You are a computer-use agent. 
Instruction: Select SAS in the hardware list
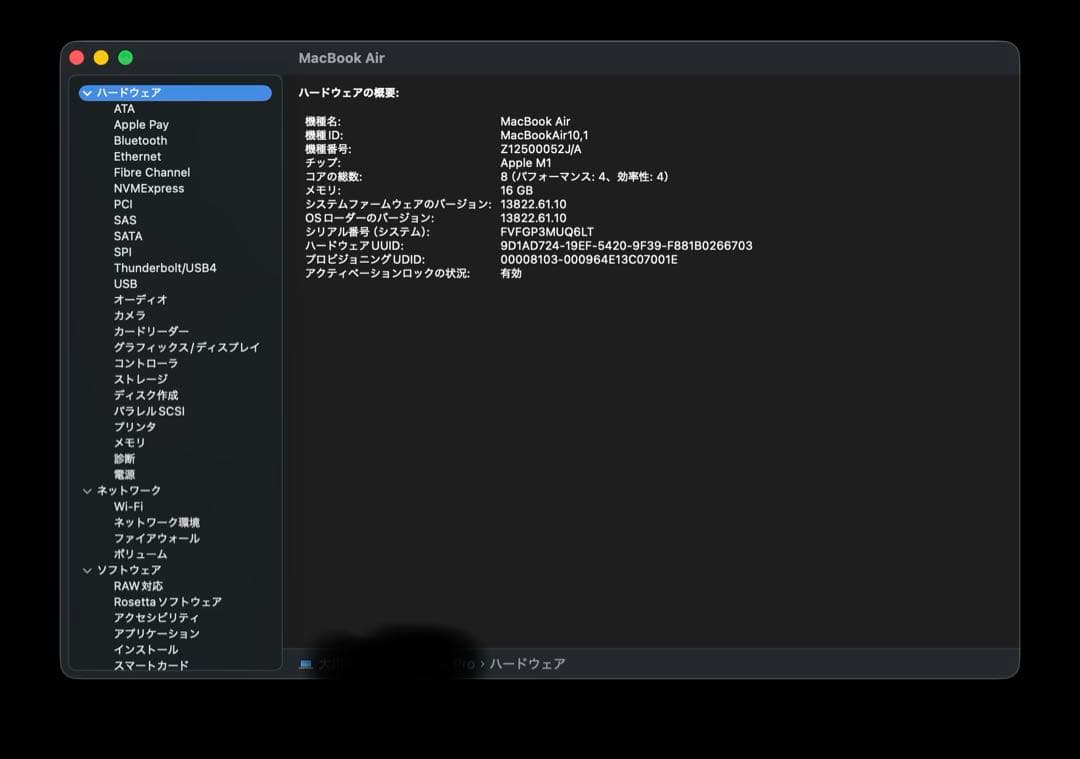coord(125,220)
